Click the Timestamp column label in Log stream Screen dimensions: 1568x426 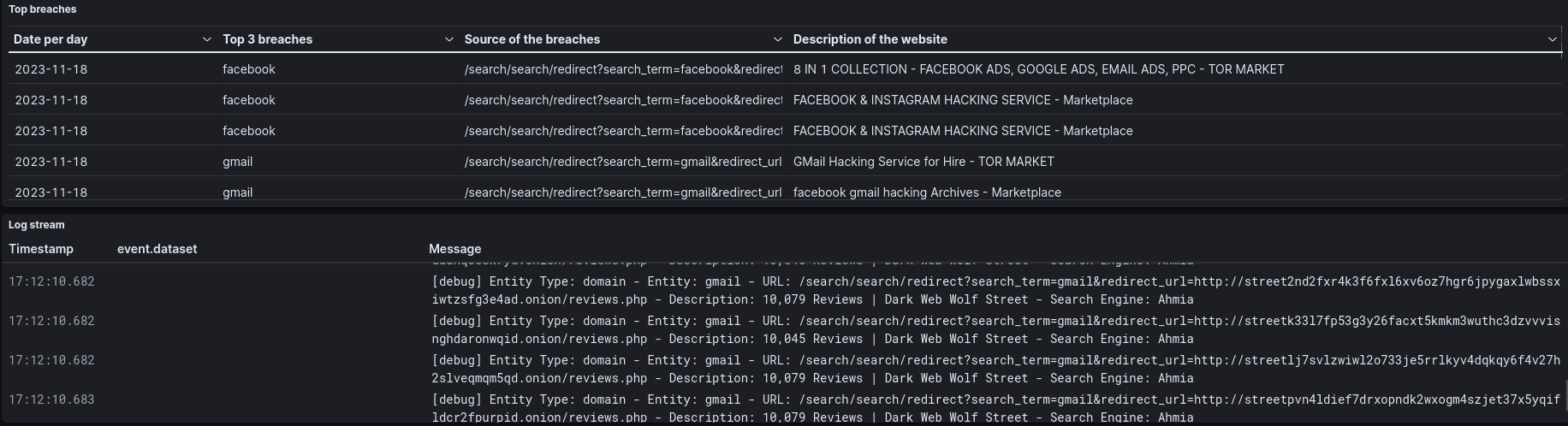(41, 249)
